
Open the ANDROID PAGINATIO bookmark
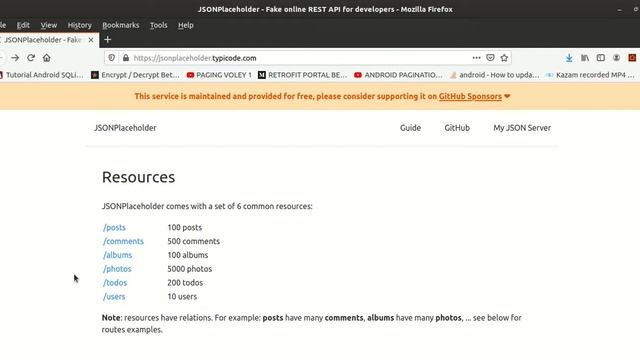point(398,75)
